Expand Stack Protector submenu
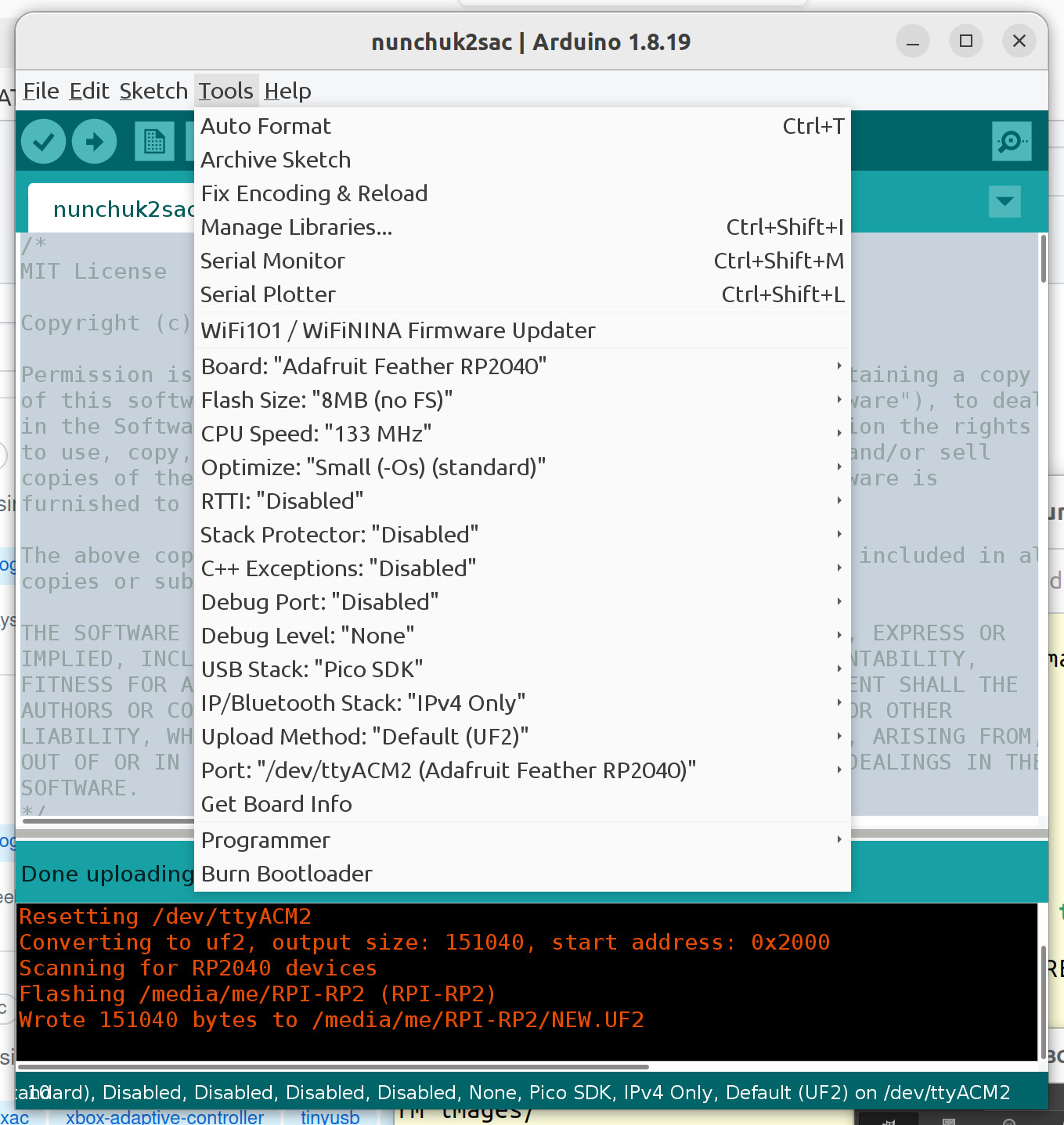 [522, 535]
